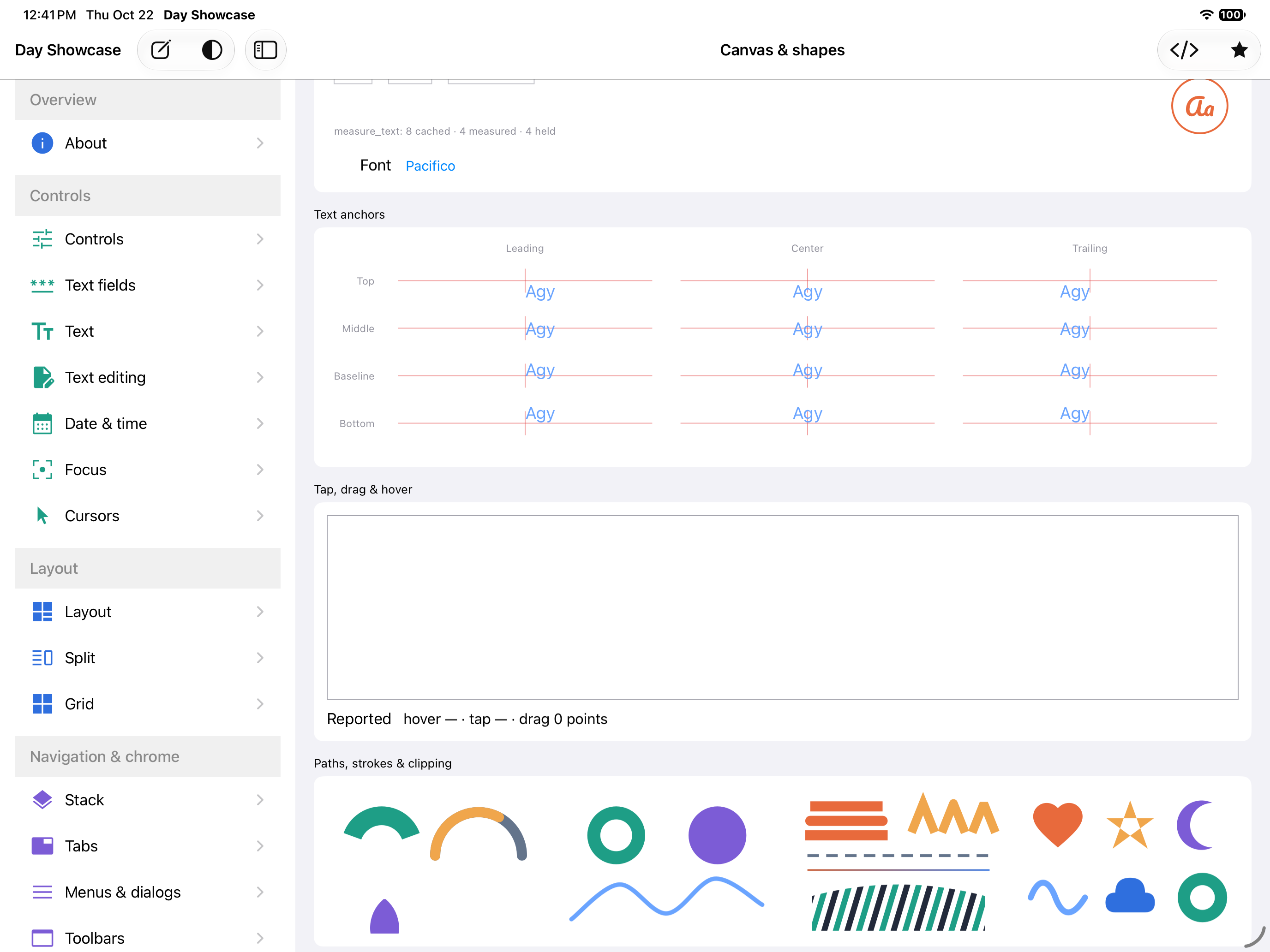Select the Text Tt icon
Viewport: 1270px width, 952px height.
point(42,331)
